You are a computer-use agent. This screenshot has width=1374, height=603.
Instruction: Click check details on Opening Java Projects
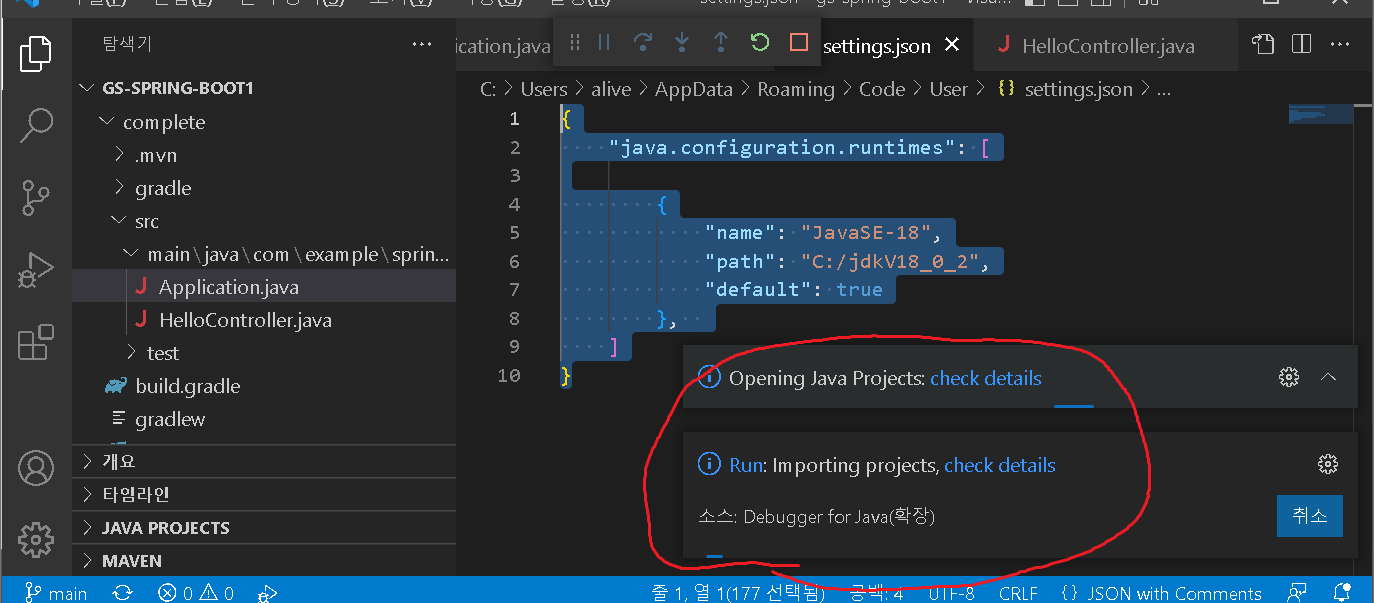(x=986, y=378)
